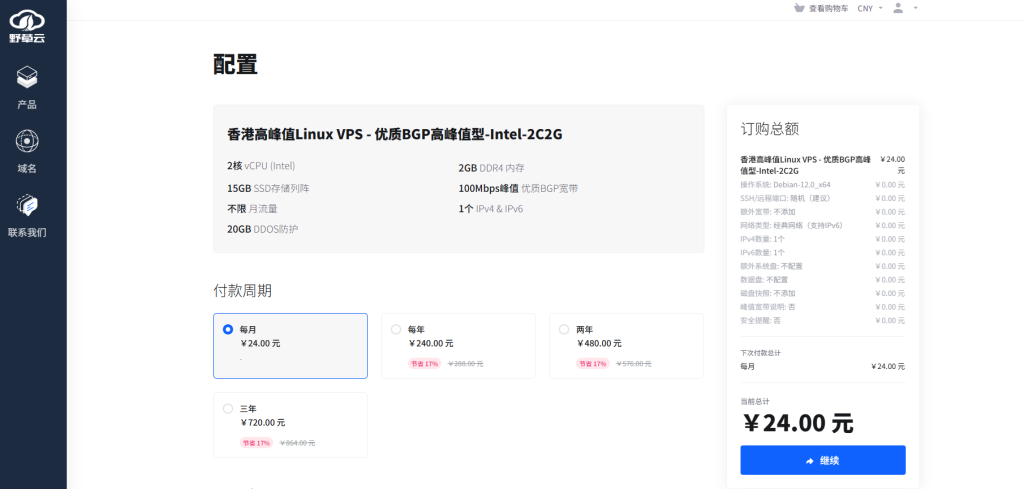Select the 两年 two-year billing radio
The width and height of the screenshot is (1024, 489).
564,329
